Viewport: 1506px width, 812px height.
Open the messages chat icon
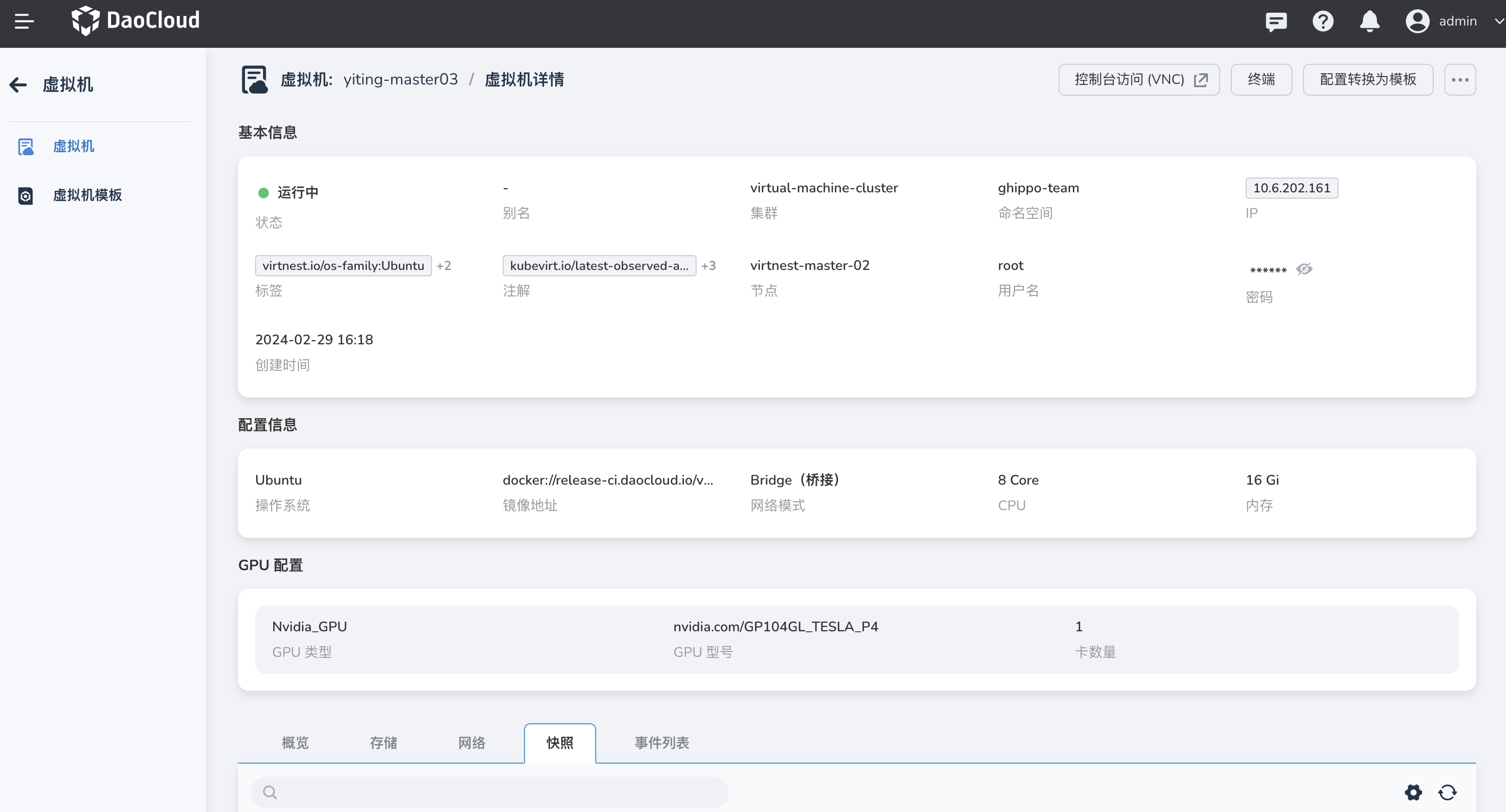1276,22
